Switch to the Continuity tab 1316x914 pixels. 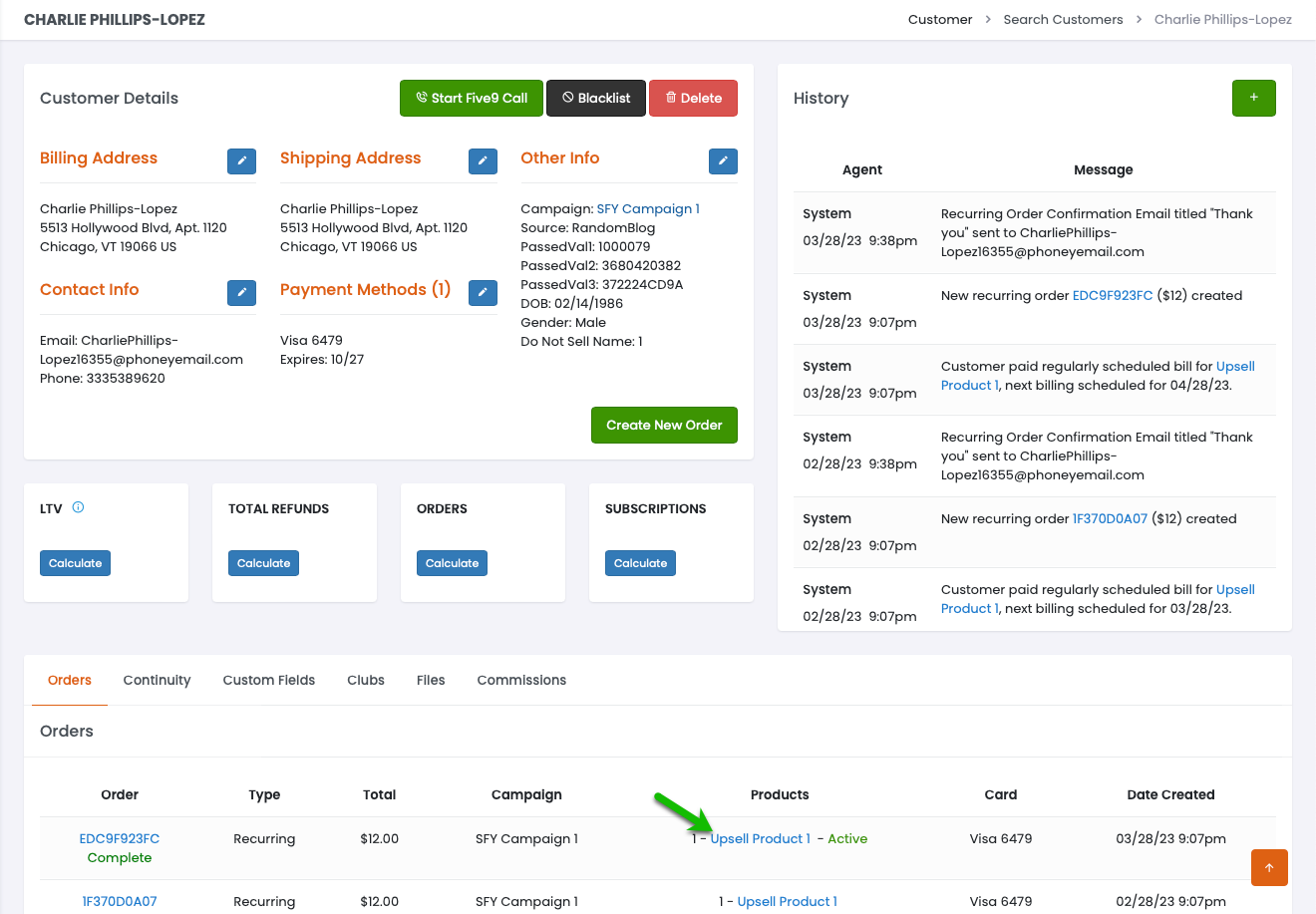pyautogui.click(x=157, y=680)
